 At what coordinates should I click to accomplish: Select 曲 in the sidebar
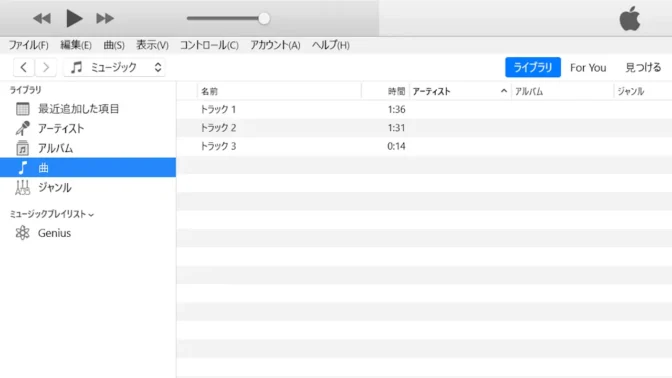(88, 167)
